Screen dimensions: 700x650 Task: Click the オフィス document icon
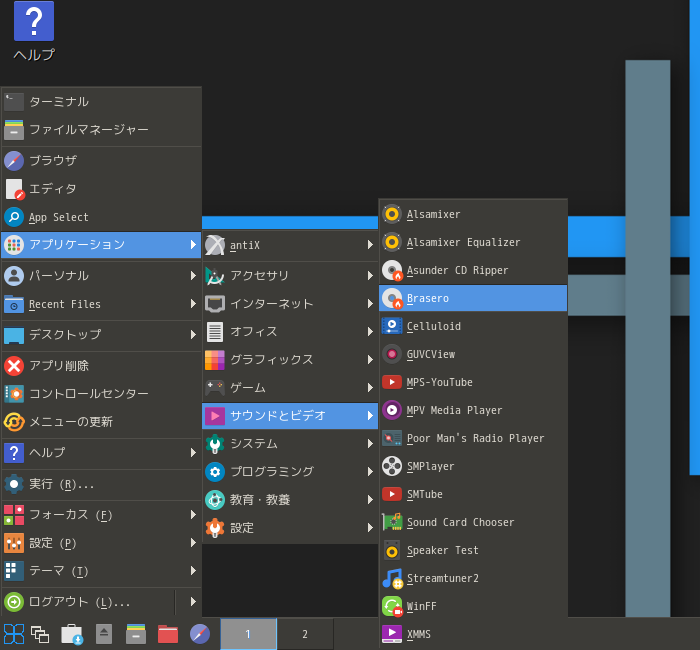[215, 332]
